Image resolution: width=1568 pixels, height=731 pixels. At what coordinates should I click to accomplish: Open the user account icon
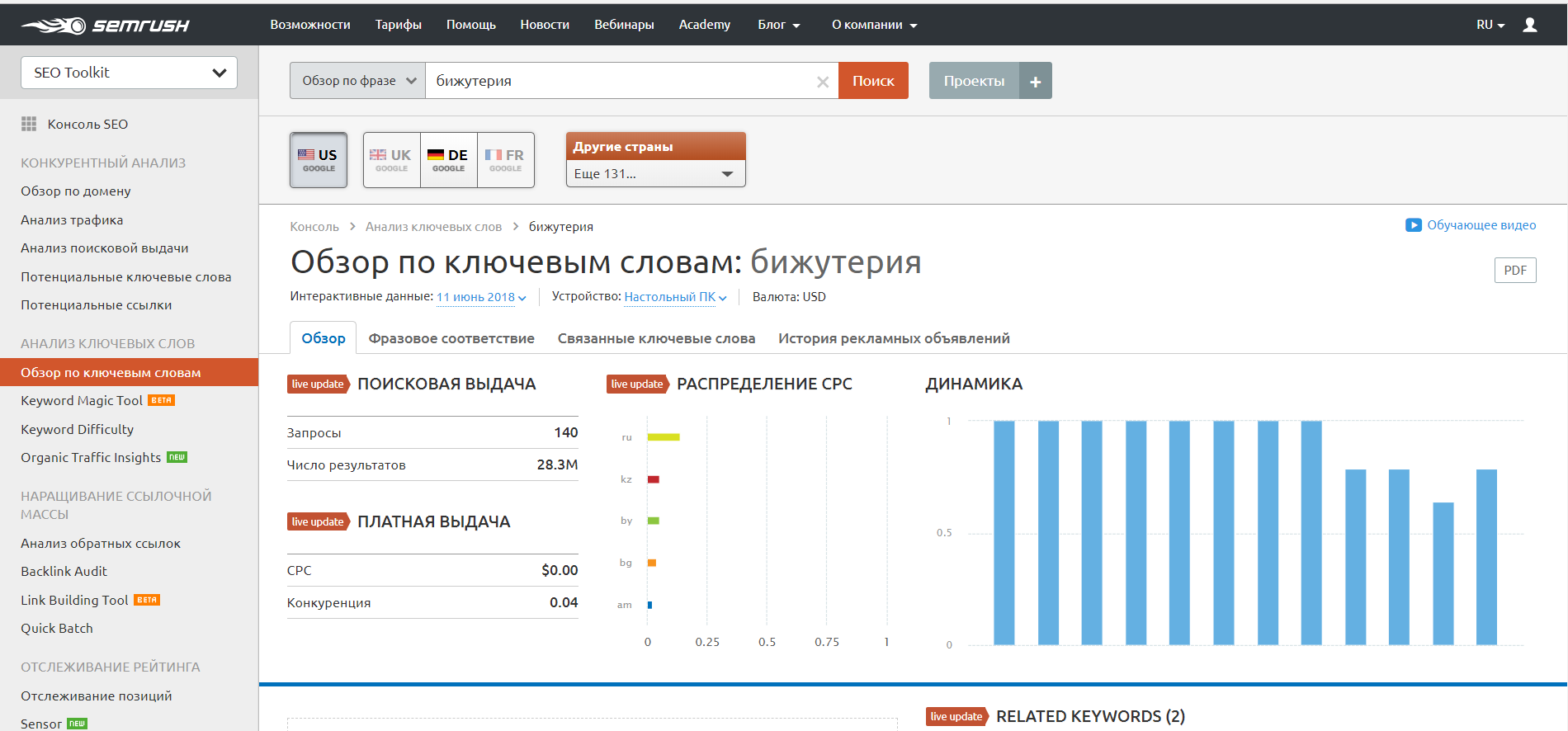(x=1529, y=25)
